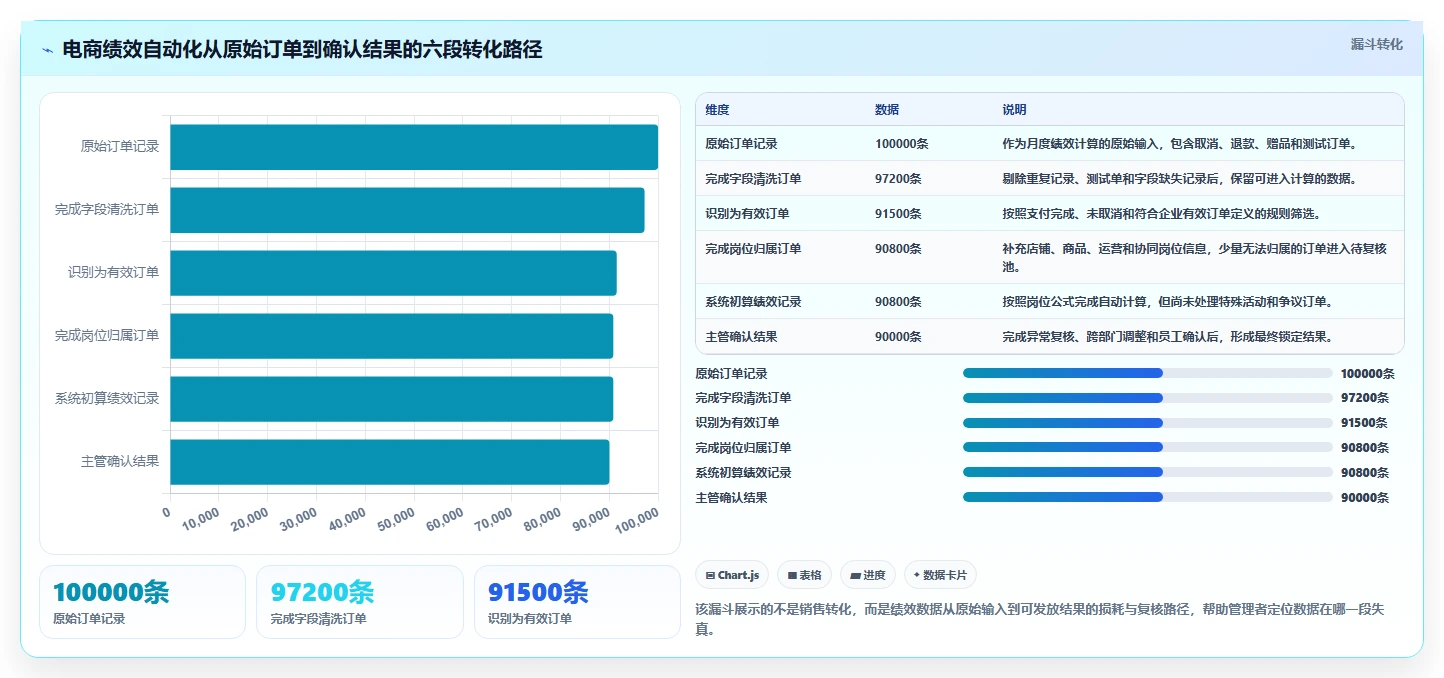Select the 进度 chip

[x=867, y=575]
